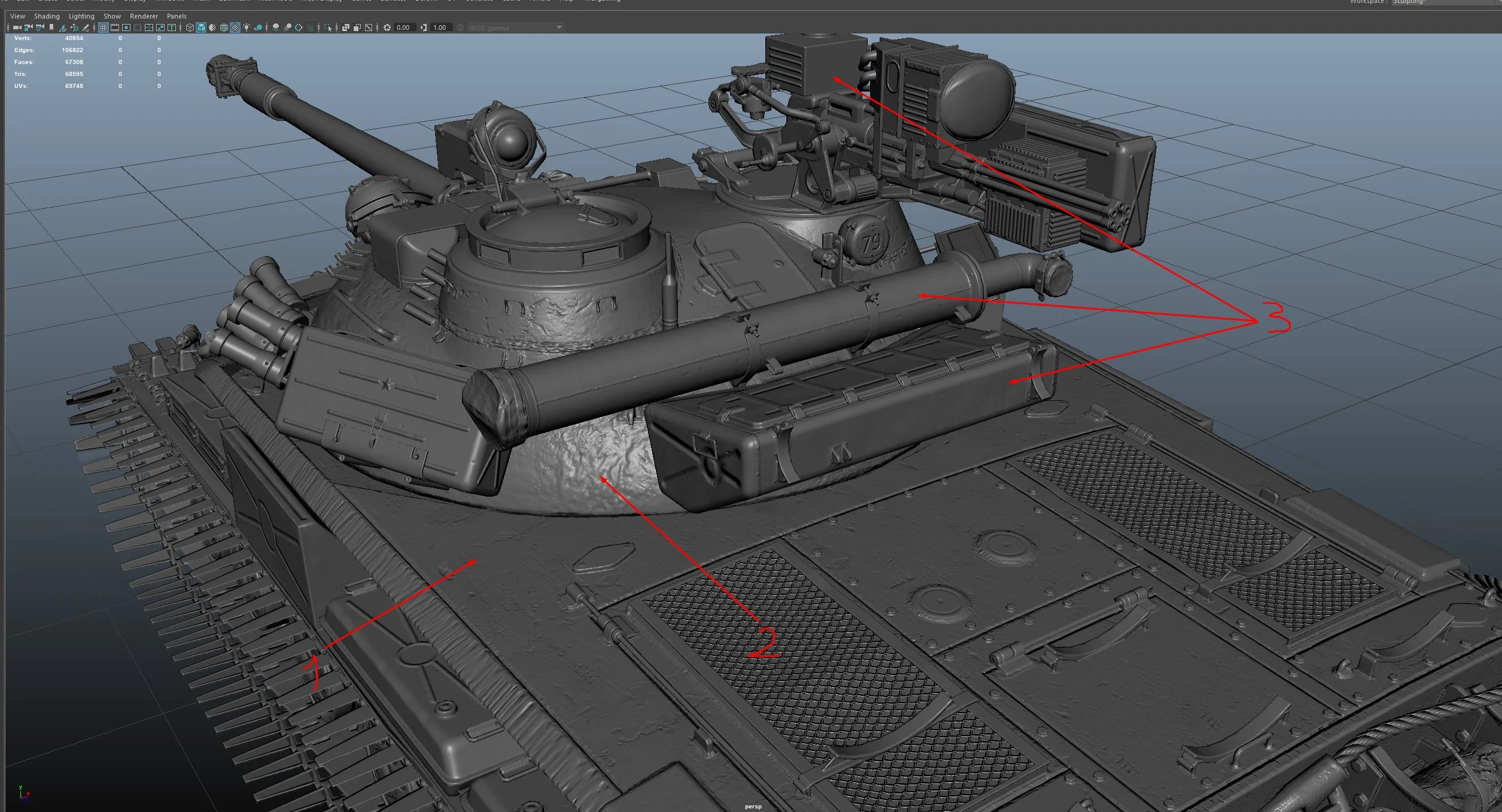Click the Select Camera icon
The image size is (1502, 812).
(x=17, y=28)
